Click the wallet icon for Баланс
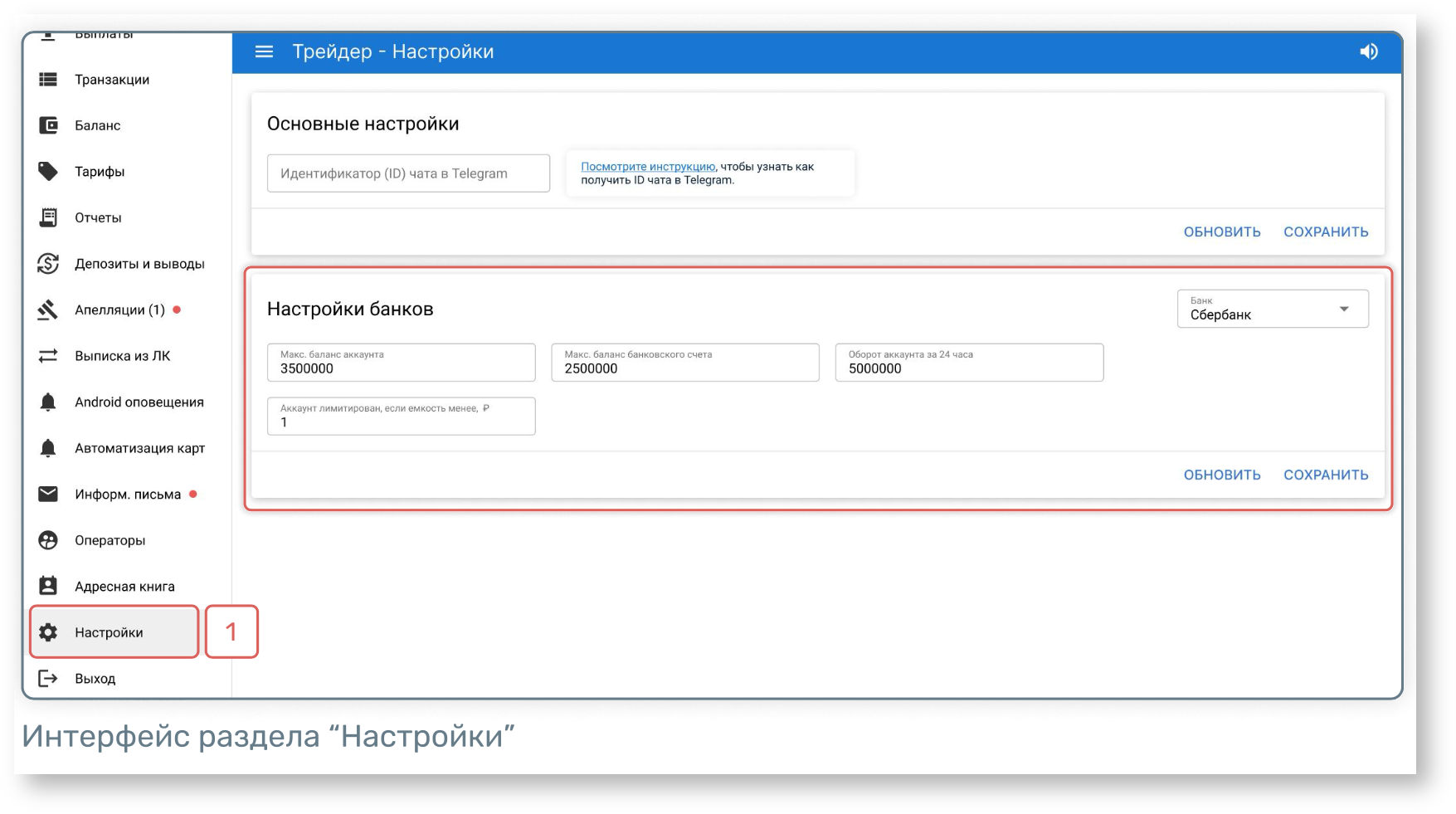1456x814 pixels. click(x=48, y=125)
